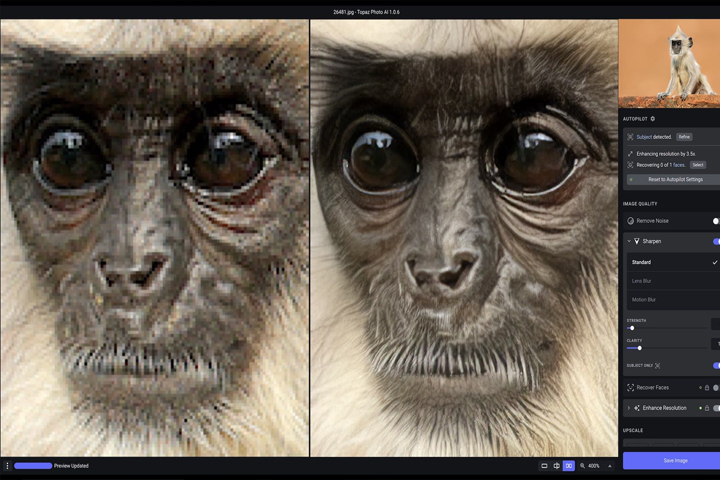
Task: Click Refine button for subject
Action: (x=684, y=137)
